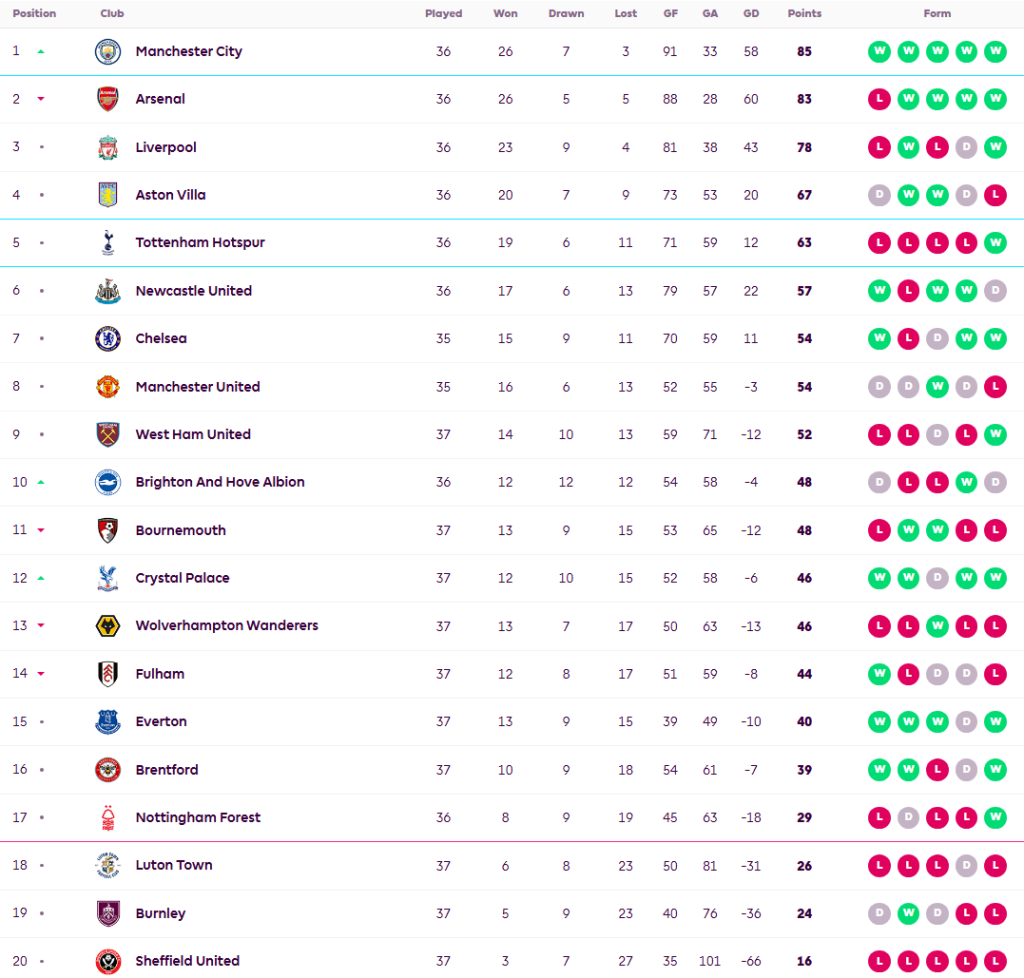Click the Sheffield United club crest
The height and width of the screenshot is (978, 1024).
[x=107, y=961]
